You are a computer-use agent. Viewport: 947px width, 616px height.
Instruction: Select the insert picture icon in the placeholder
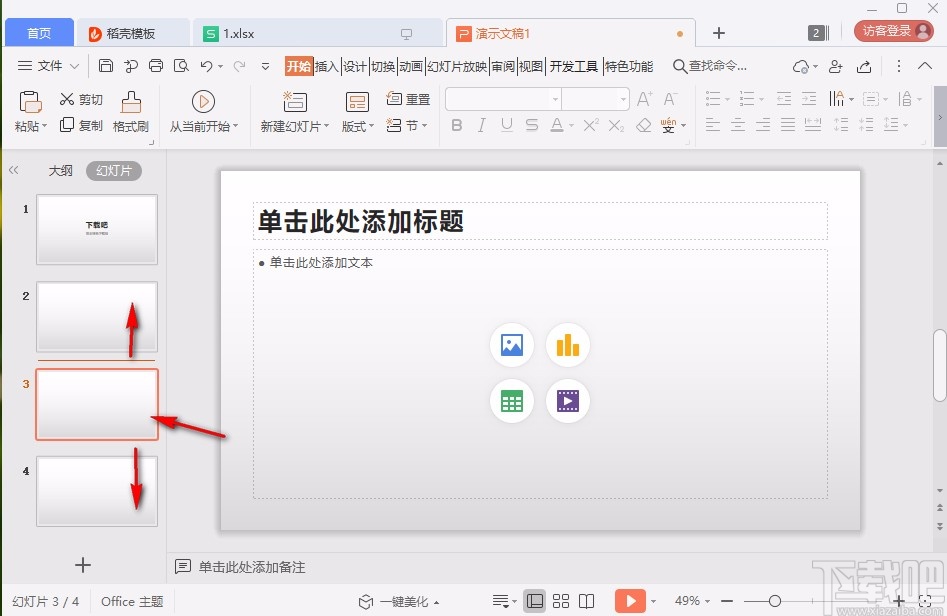click(511, 345)
